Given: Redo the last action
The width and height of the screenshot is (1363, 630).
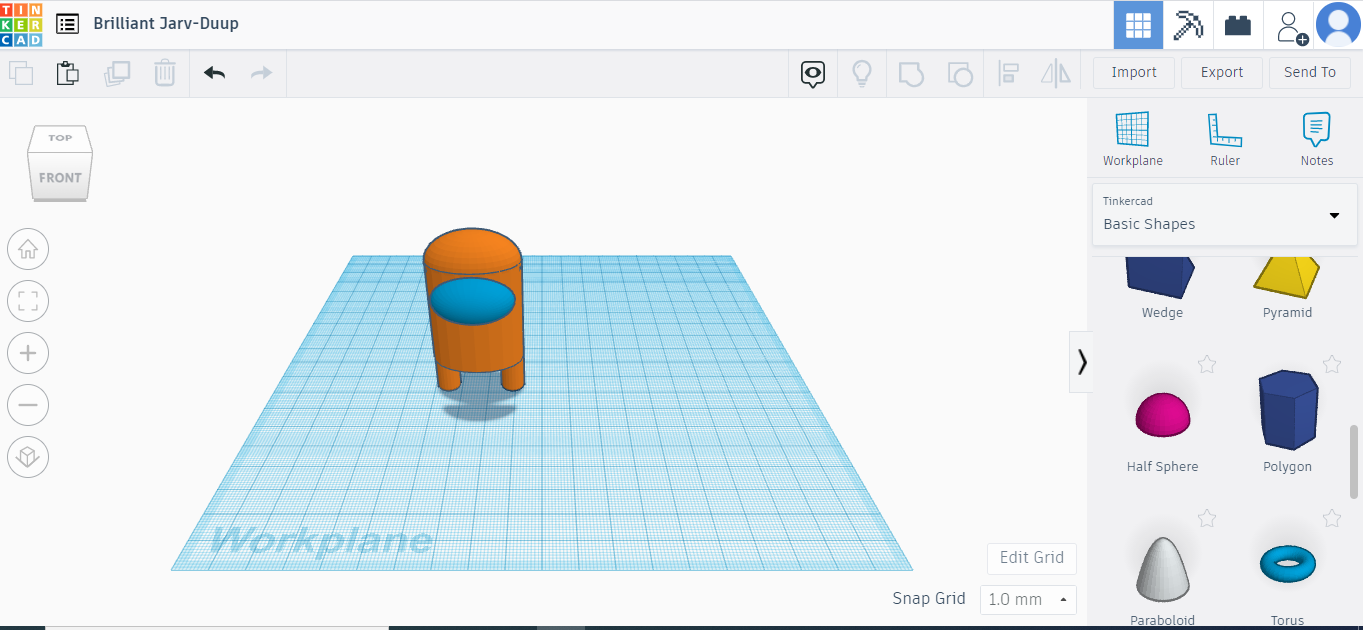Looking at the screenshot, I should click(261, 73).
